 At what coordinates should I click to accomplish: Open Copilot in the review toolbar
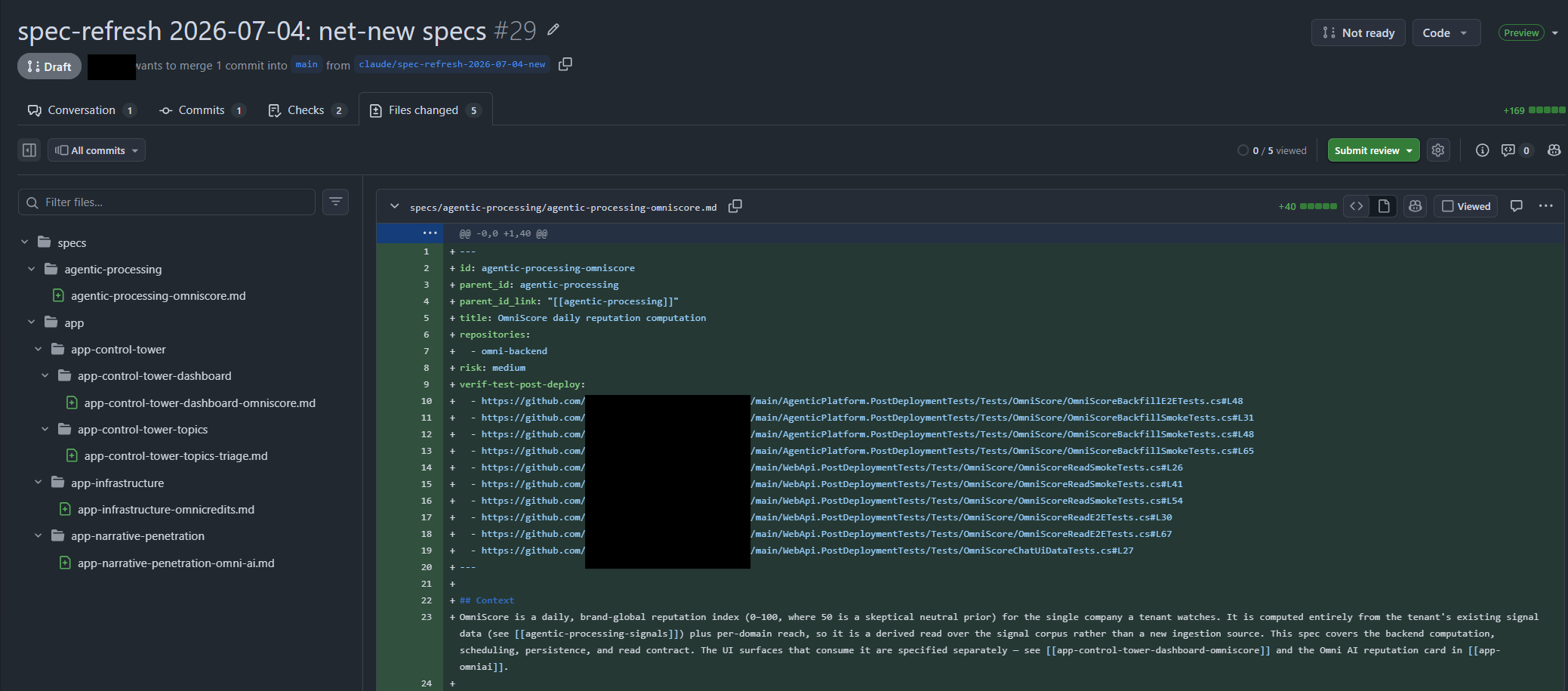tap(1554, 150)
